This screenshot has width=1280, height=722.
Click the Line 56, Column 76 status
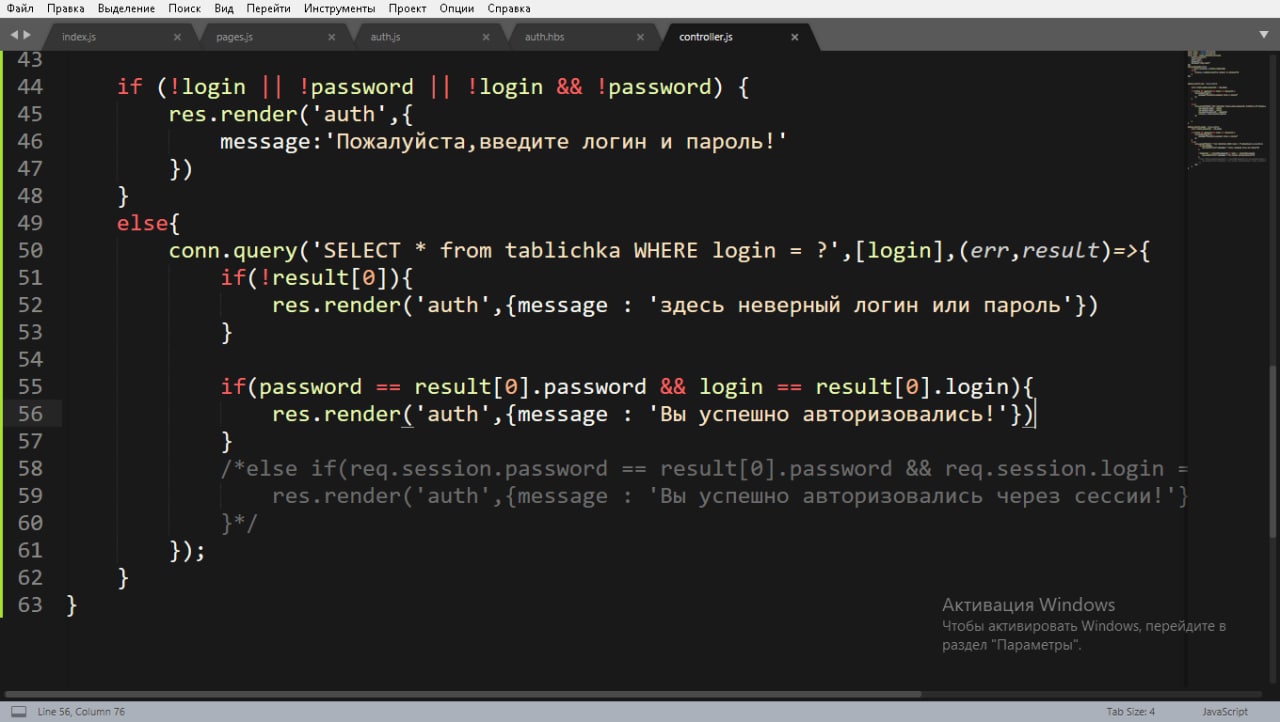tap(81, 712)
